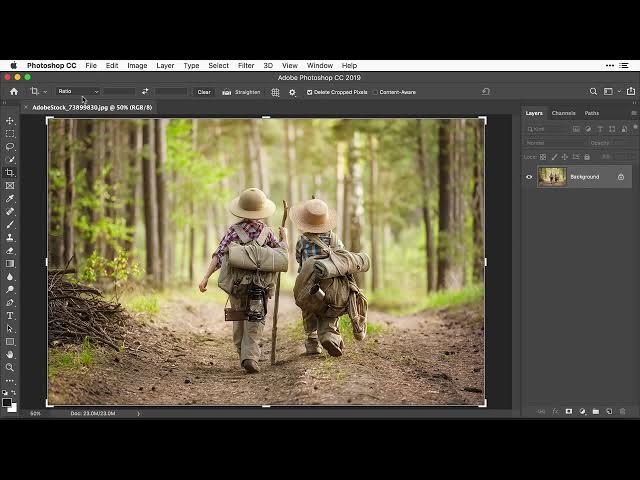Select the Move tool
The width and height of the screenshot is (640, 480).
tap(10, 120)
